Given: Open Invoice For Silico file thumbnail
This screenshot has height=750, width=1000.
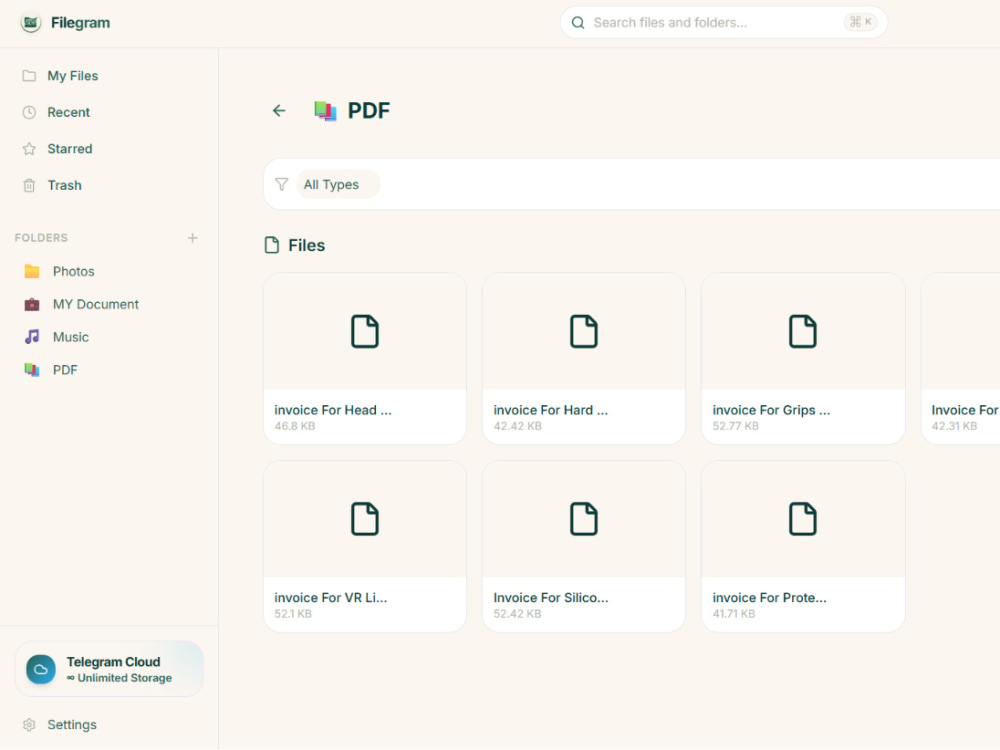Looking at the screenshot, I should pyautogui.click(x=584, y=519).
